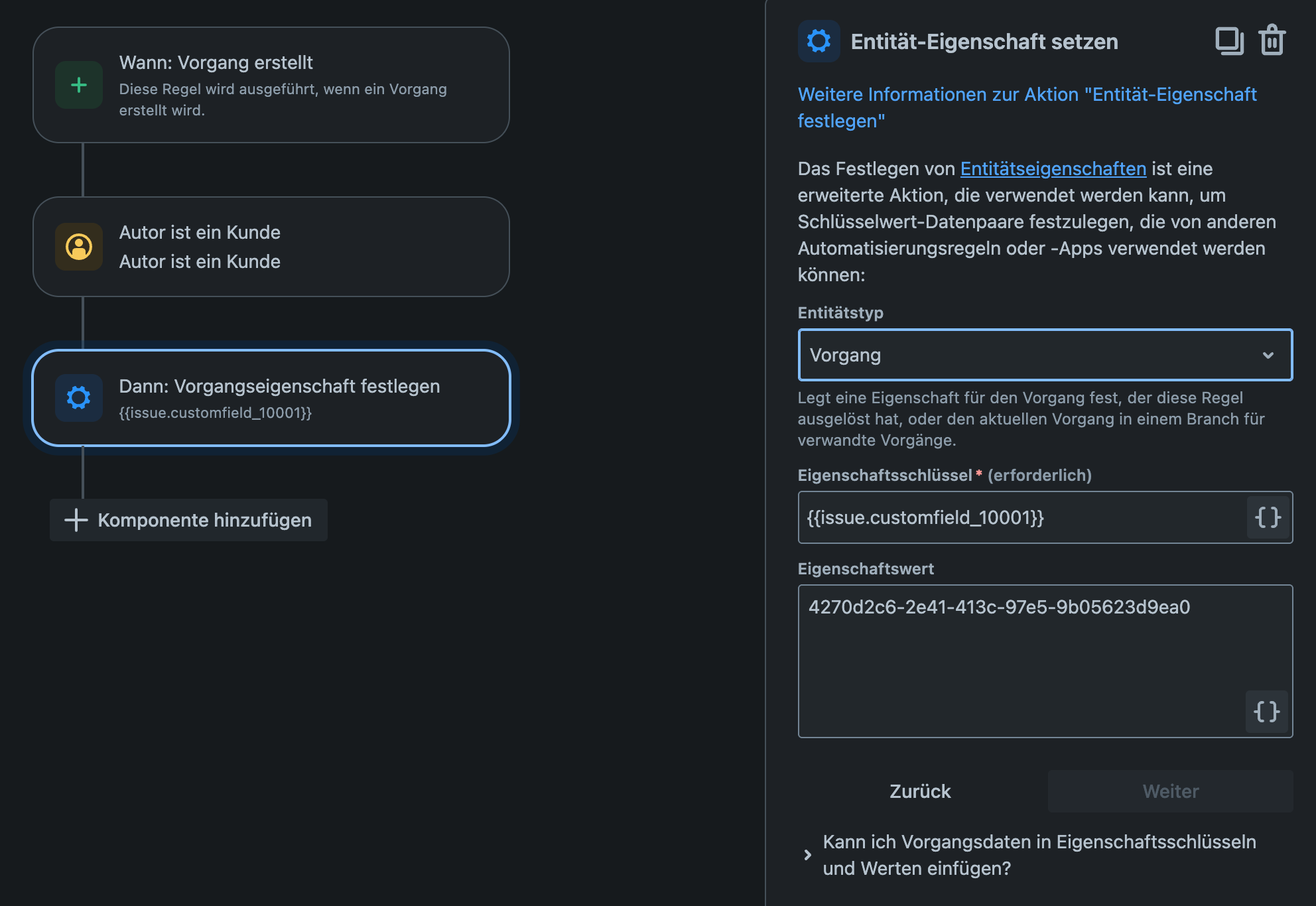Click the Zurück button
Screen dimensions: 1316x906
(920, 791)
